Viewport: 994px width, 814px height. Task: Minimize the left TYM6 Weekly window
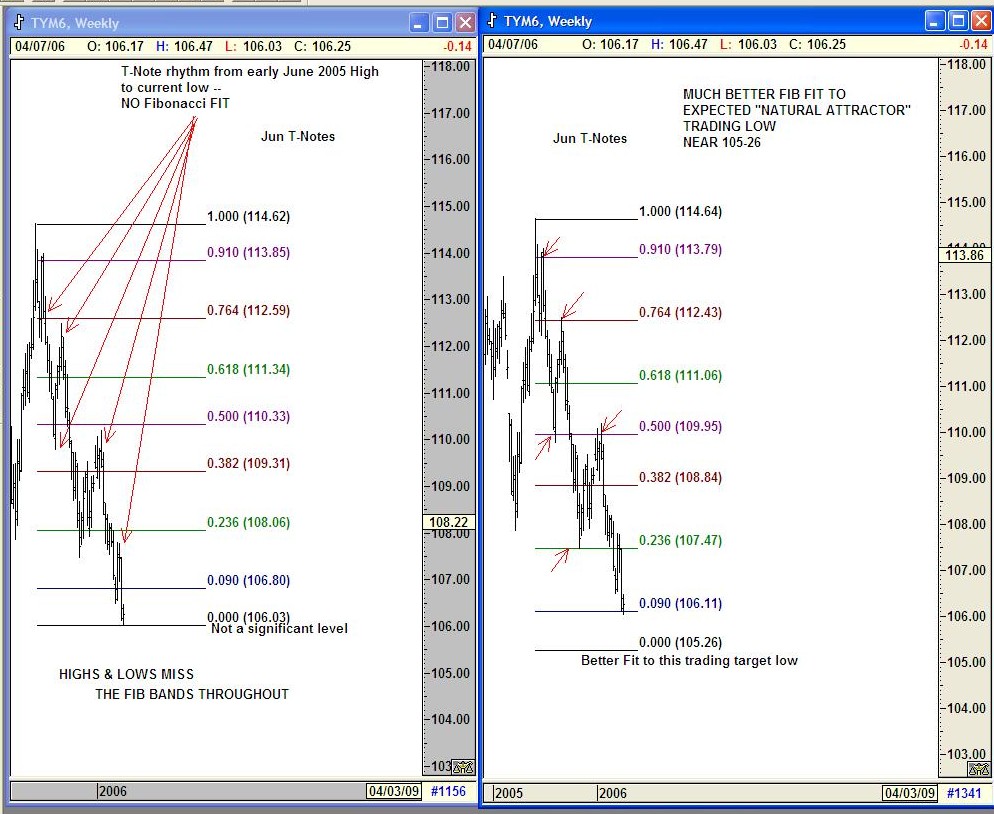pyautogui.click(x=418, y=23)
